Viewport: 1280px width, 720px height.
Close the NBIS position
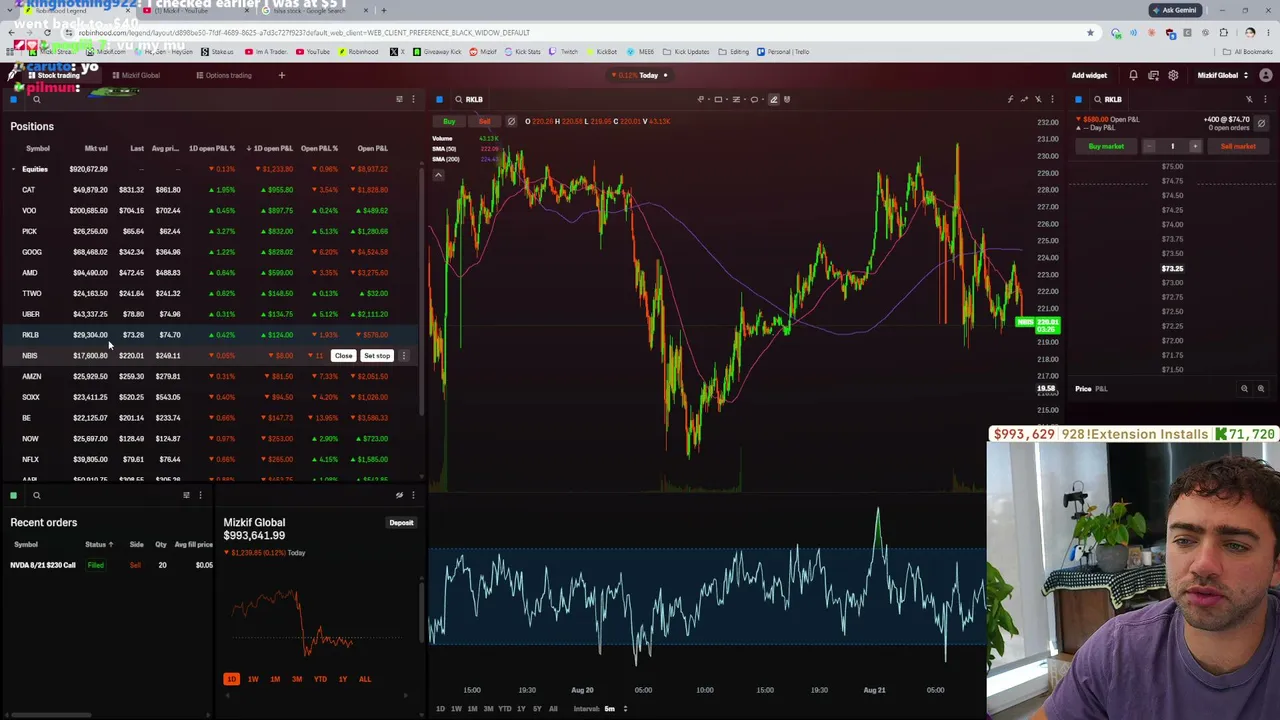pos(343,356)
